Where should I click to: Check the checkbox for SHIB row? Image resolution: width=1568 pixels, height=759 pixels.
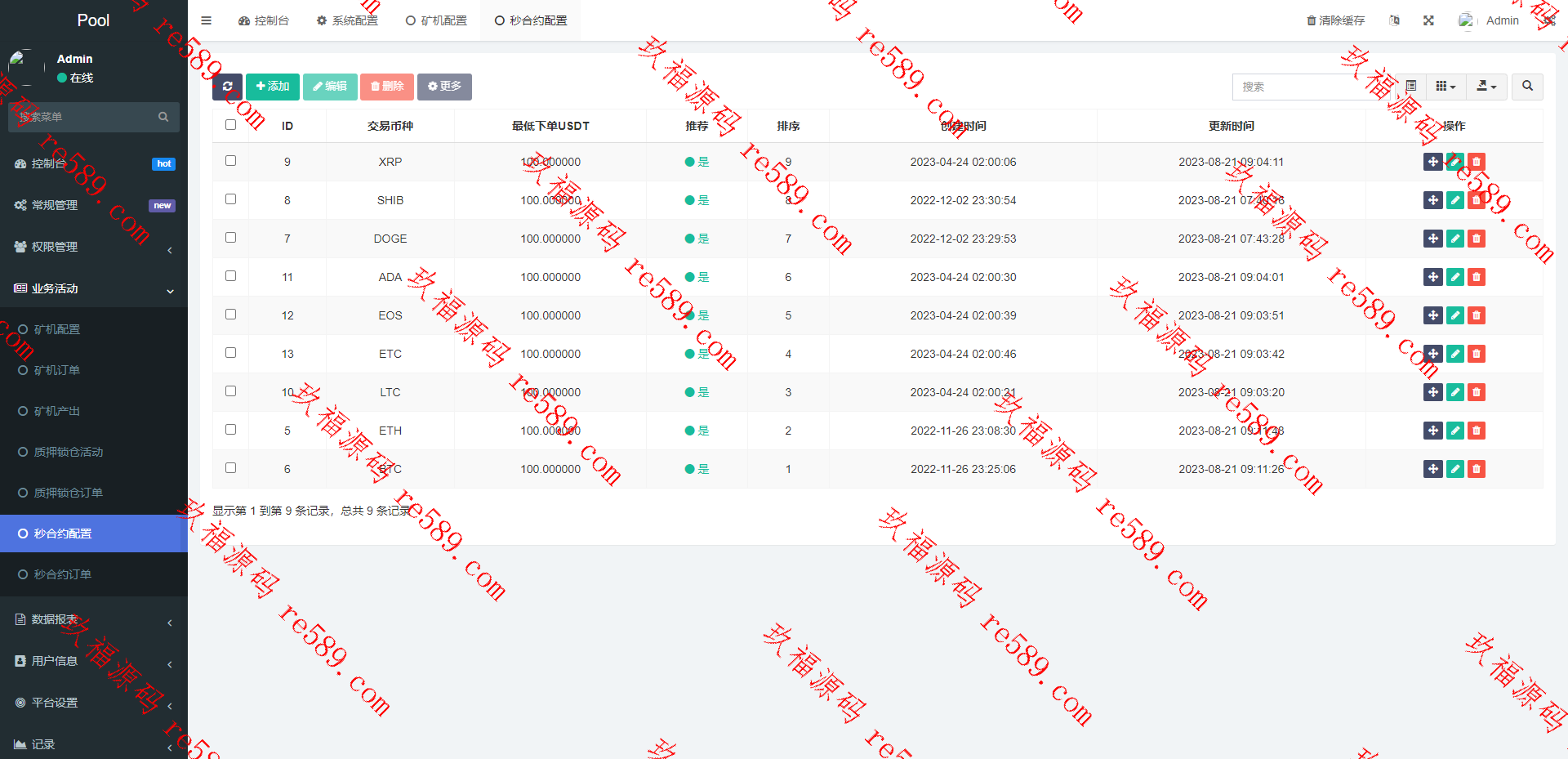[230, 199]
